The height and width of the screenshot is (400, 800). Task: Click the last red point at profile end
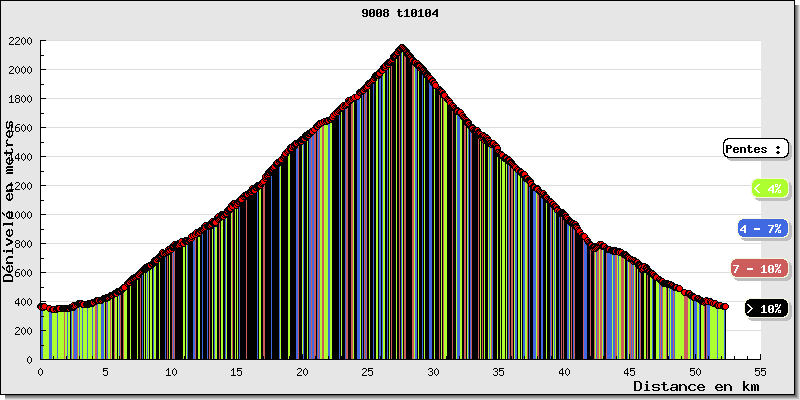725,306
